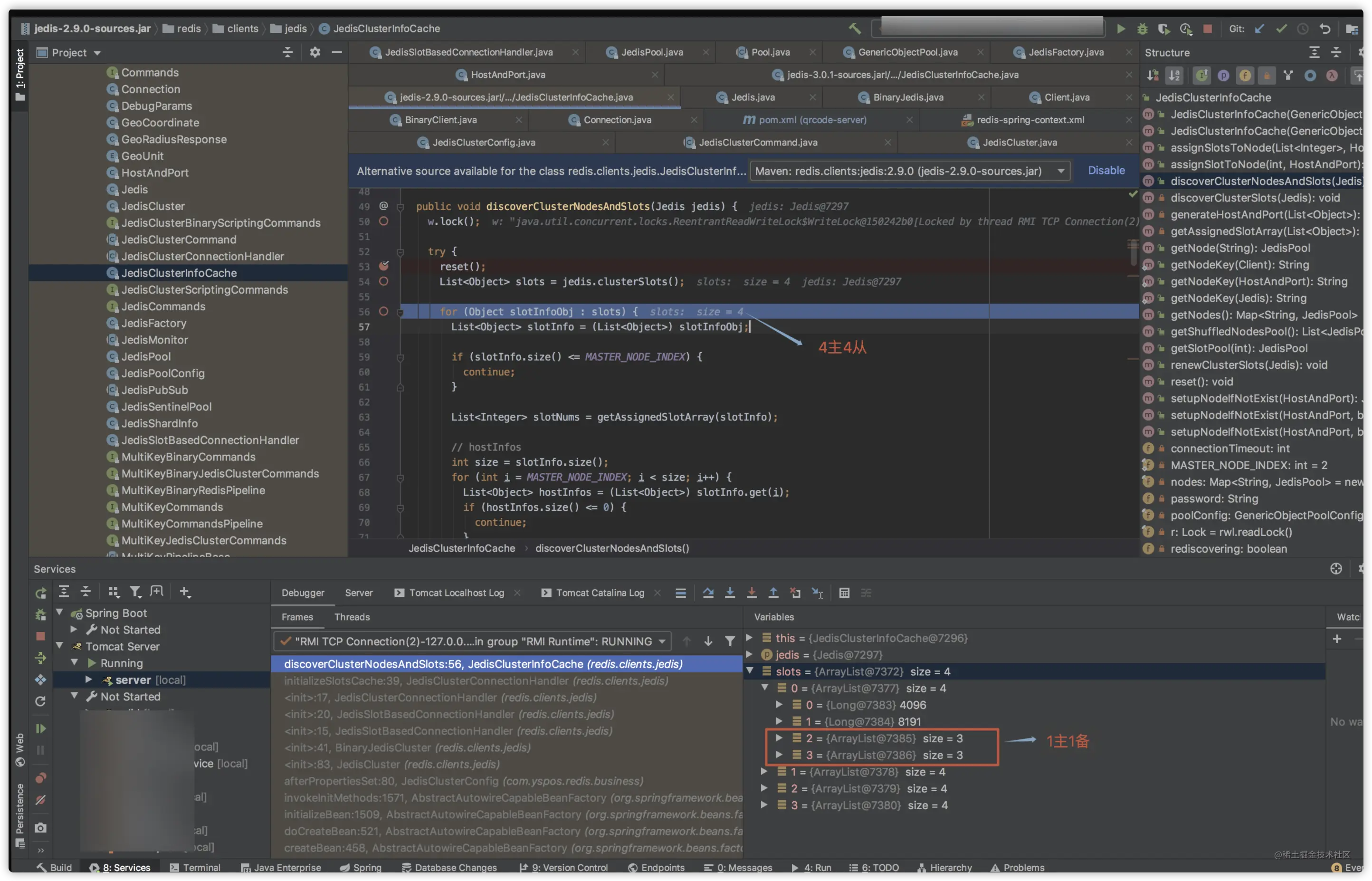
Task: Switch to the Threads tab
Action: 352,617
